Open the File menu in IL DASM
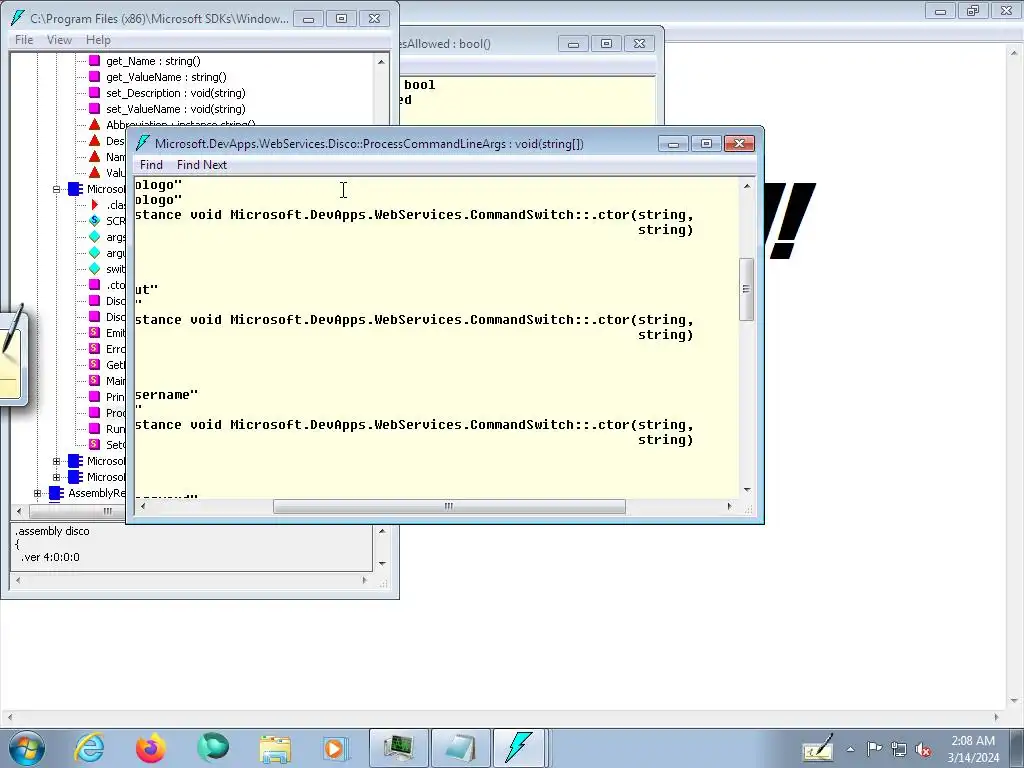The image size is (1024, 768). point(24,40)
